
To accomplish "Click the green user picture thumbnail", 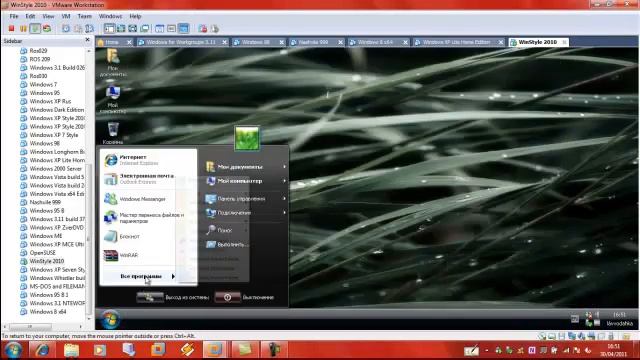I will [x=247, y=138].
